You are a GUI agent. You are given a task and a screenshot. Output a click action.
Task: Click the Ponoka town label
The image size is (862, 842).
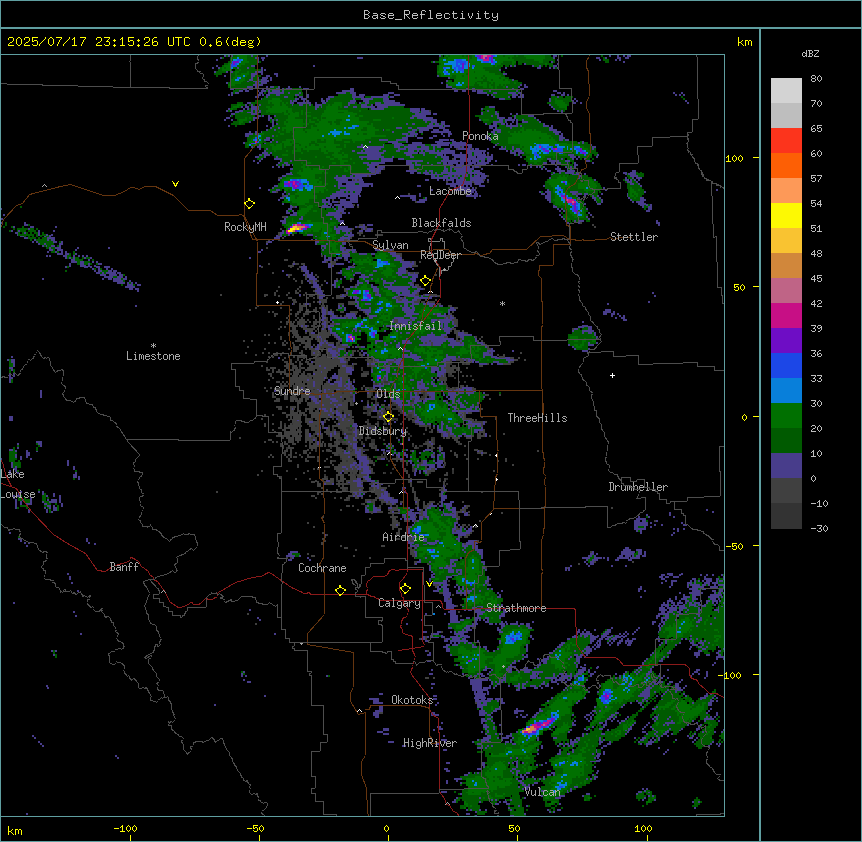(x=480, y=136)
